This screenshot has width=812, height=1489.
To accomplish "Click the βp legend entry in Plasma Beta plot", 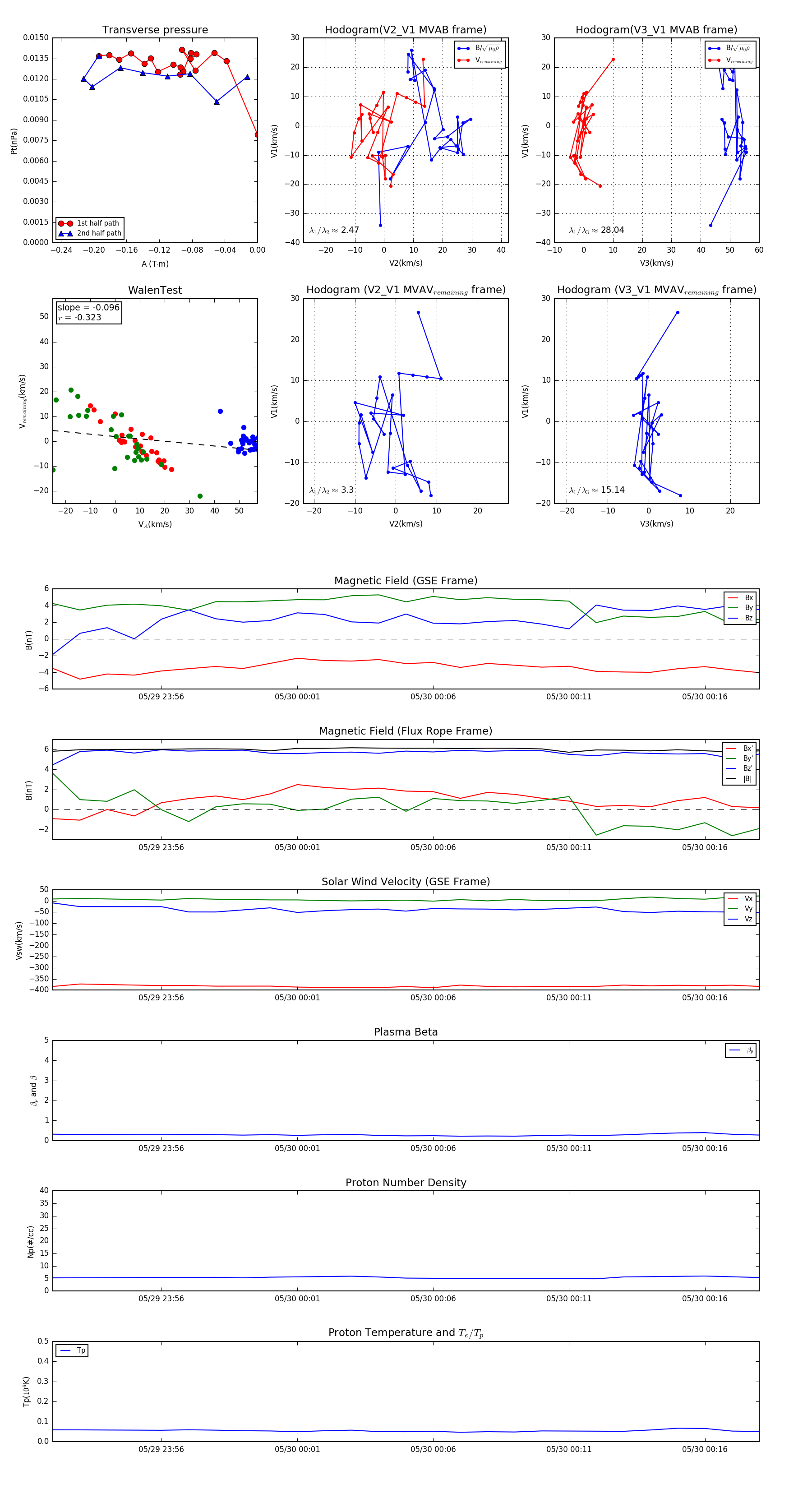I will (741, 1050).
